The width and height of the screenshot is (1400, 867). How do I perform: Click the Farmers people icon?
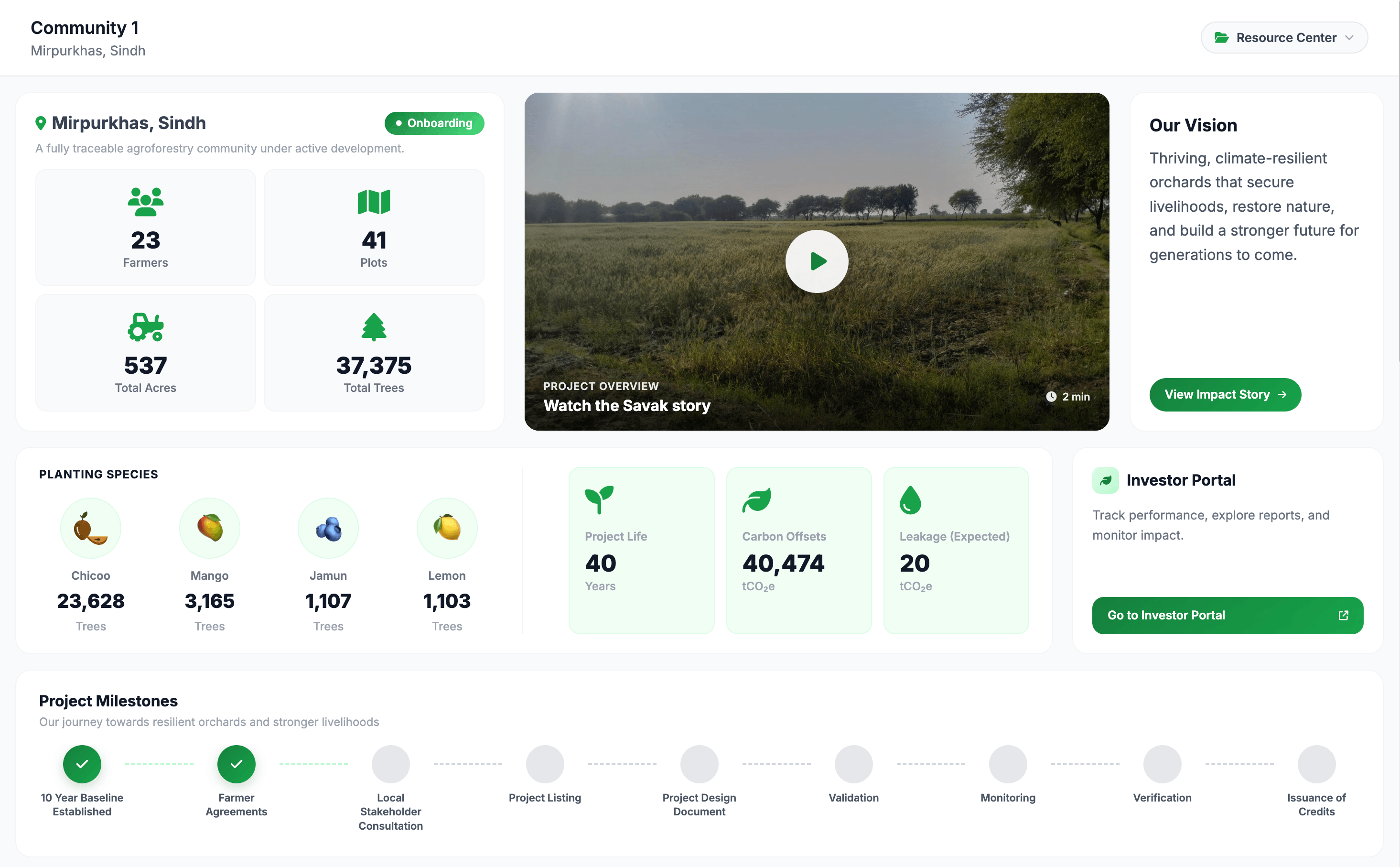(146, 202)
